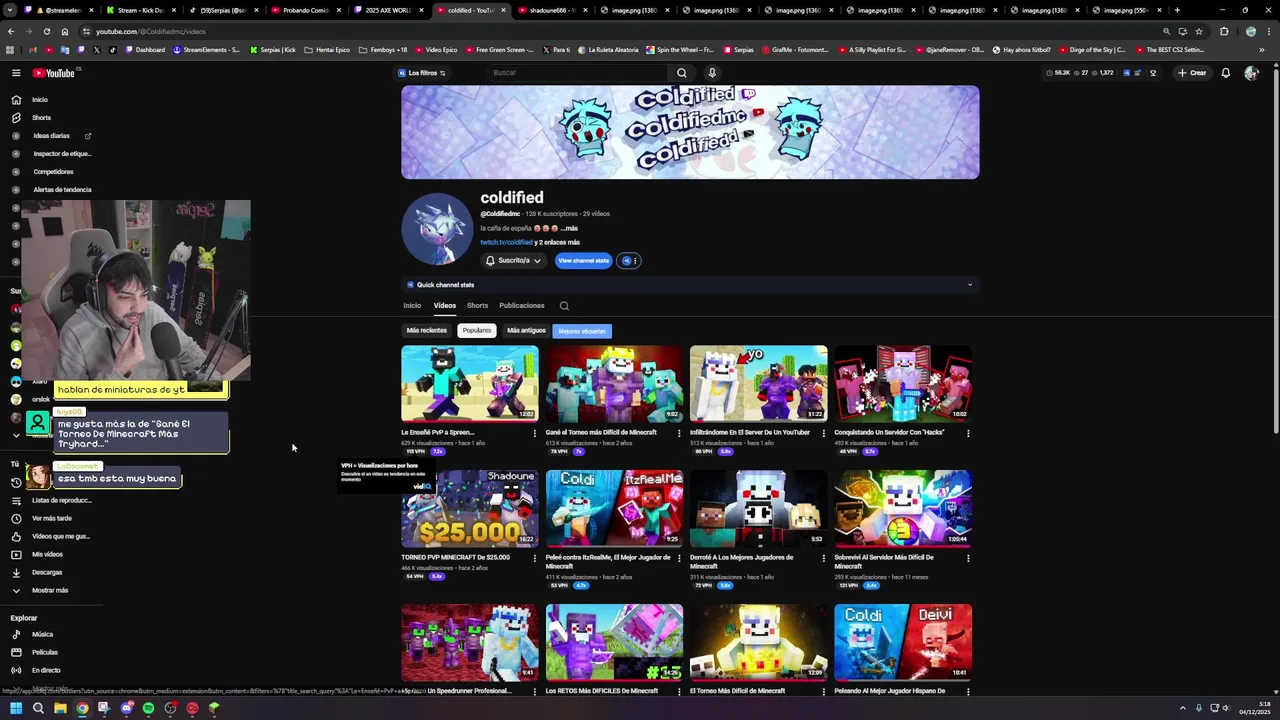Open Inicio in the sidebar
1280x720 pixels.
click(40, 100)
